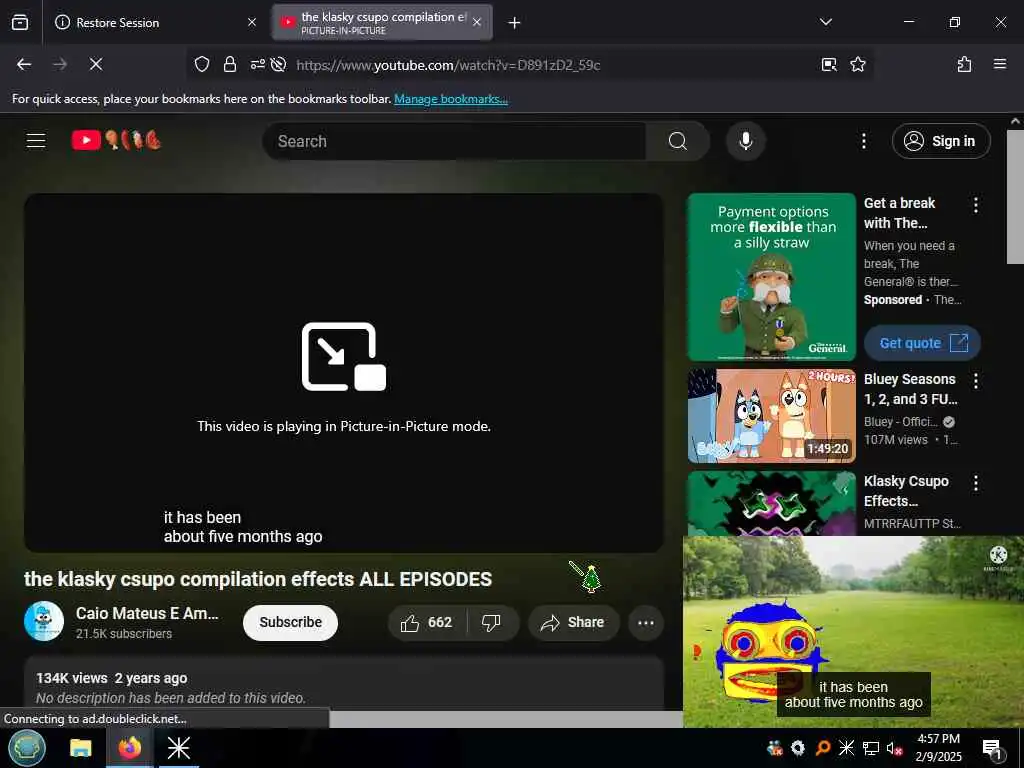The image size is (1024, 768).
Task: Open the asterisk app on taskbar
Action: (178, 748)
